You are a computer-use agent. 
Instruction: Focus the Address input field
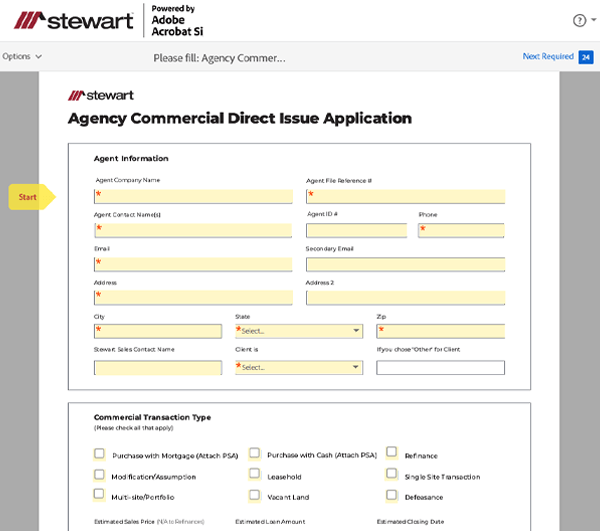pos(193,298)
